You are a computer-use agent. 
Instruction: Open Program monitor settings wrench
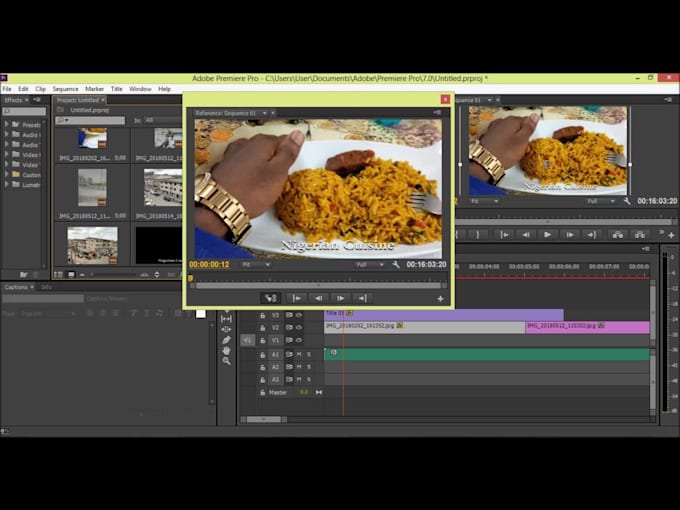(627, 201)
